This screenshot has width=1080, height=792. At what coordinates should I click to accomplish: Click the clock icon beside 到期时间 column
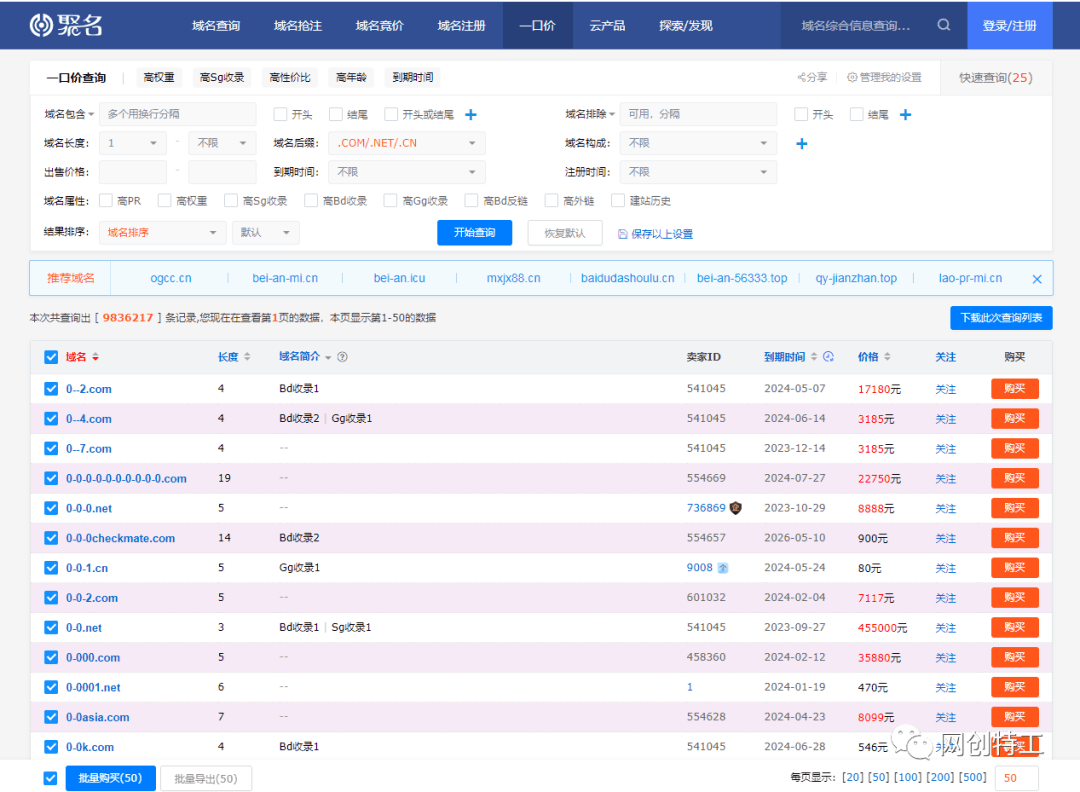point(829,356)
